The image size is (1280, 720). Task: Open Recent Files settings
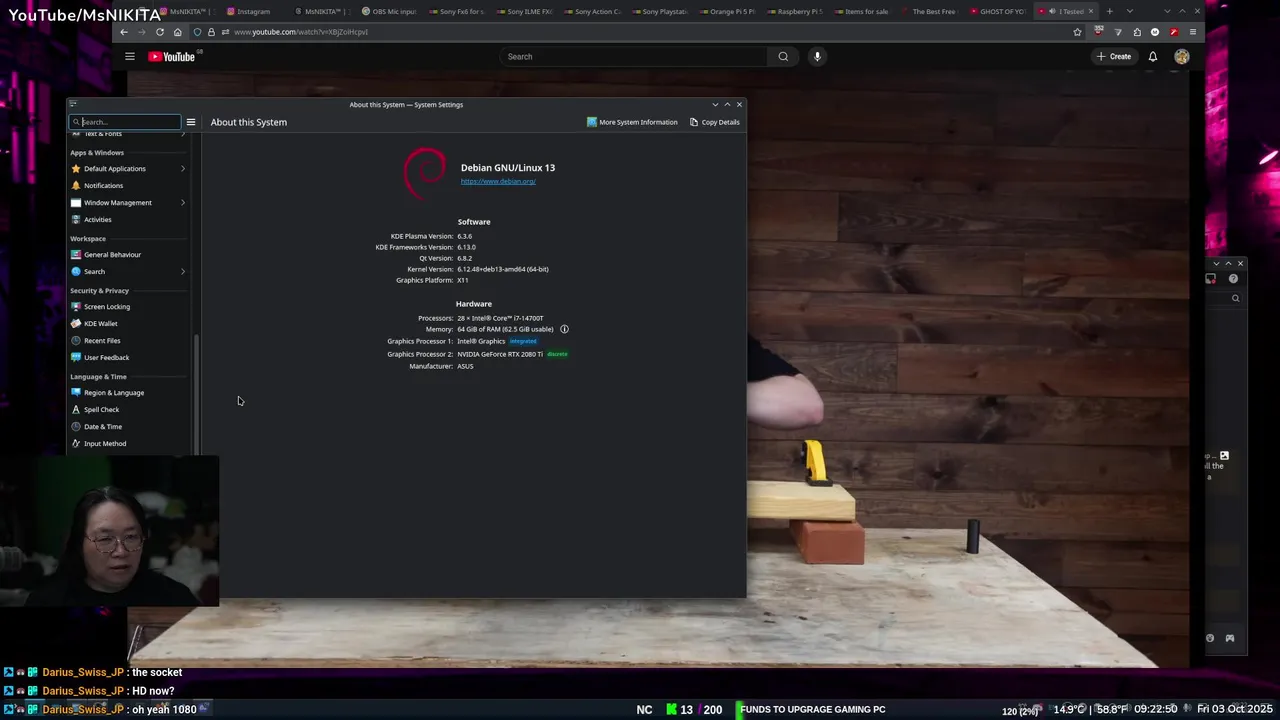(128, 341)
